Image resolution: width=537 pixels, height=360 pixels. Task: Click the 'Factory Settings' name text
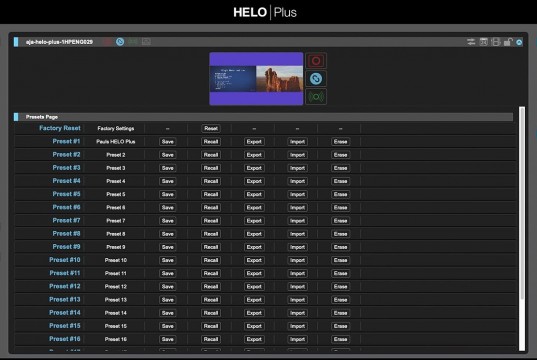(116, 128)
